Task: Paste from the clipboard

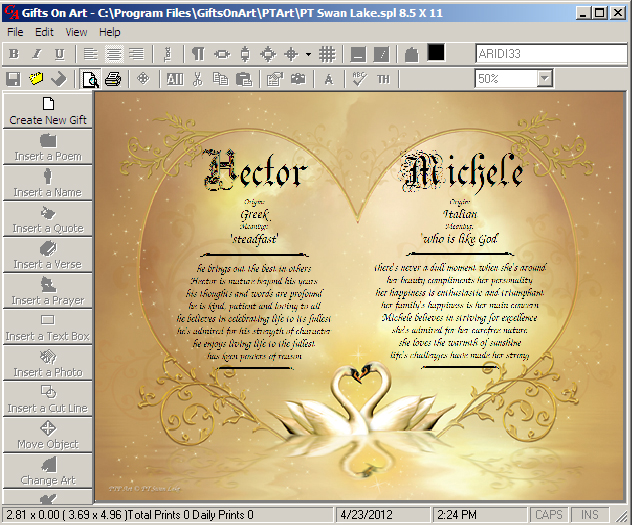Action: 244,79
